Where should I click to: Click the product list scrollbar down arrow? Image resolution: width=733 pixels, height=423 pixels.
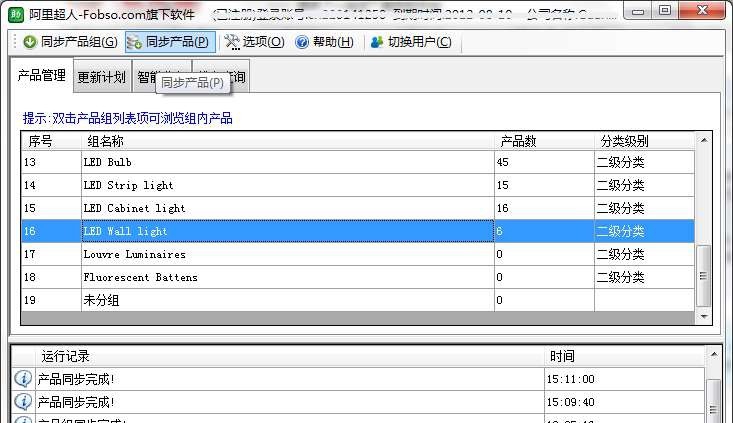[x=704, y=316]
